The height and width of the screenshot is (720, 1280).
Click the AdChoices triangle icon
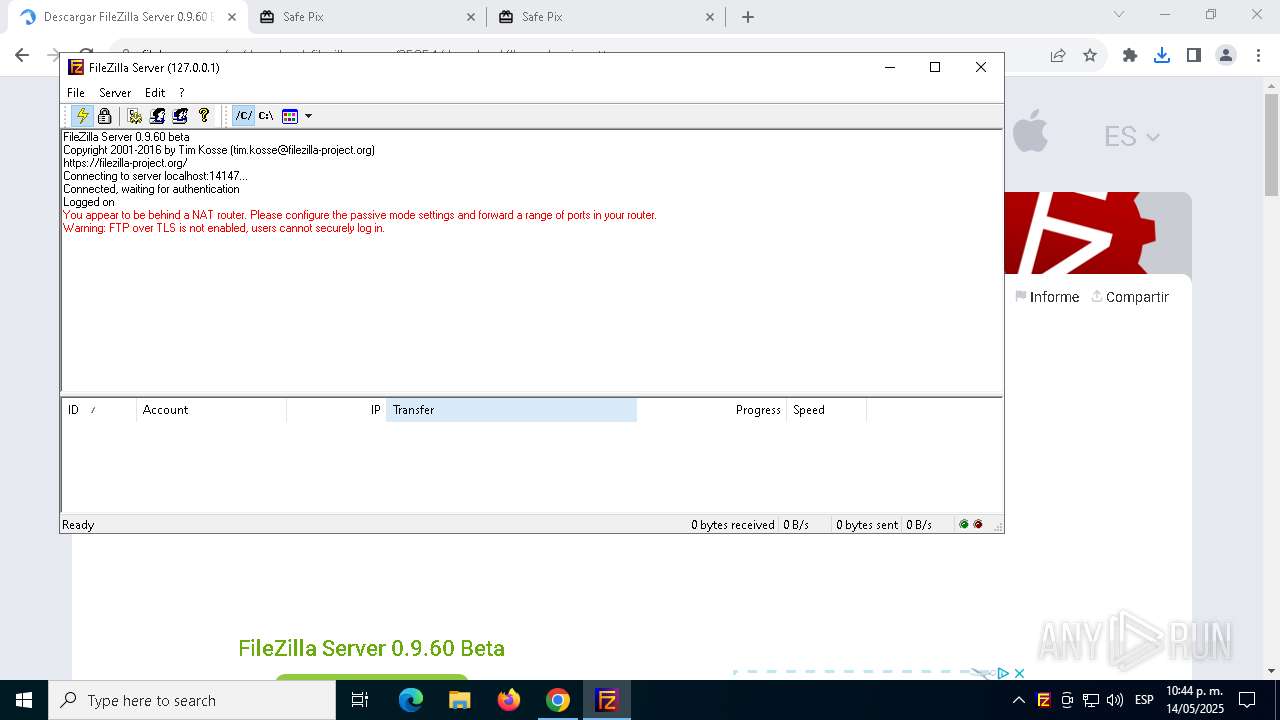pyautogui.click(x=1003, y=673)
